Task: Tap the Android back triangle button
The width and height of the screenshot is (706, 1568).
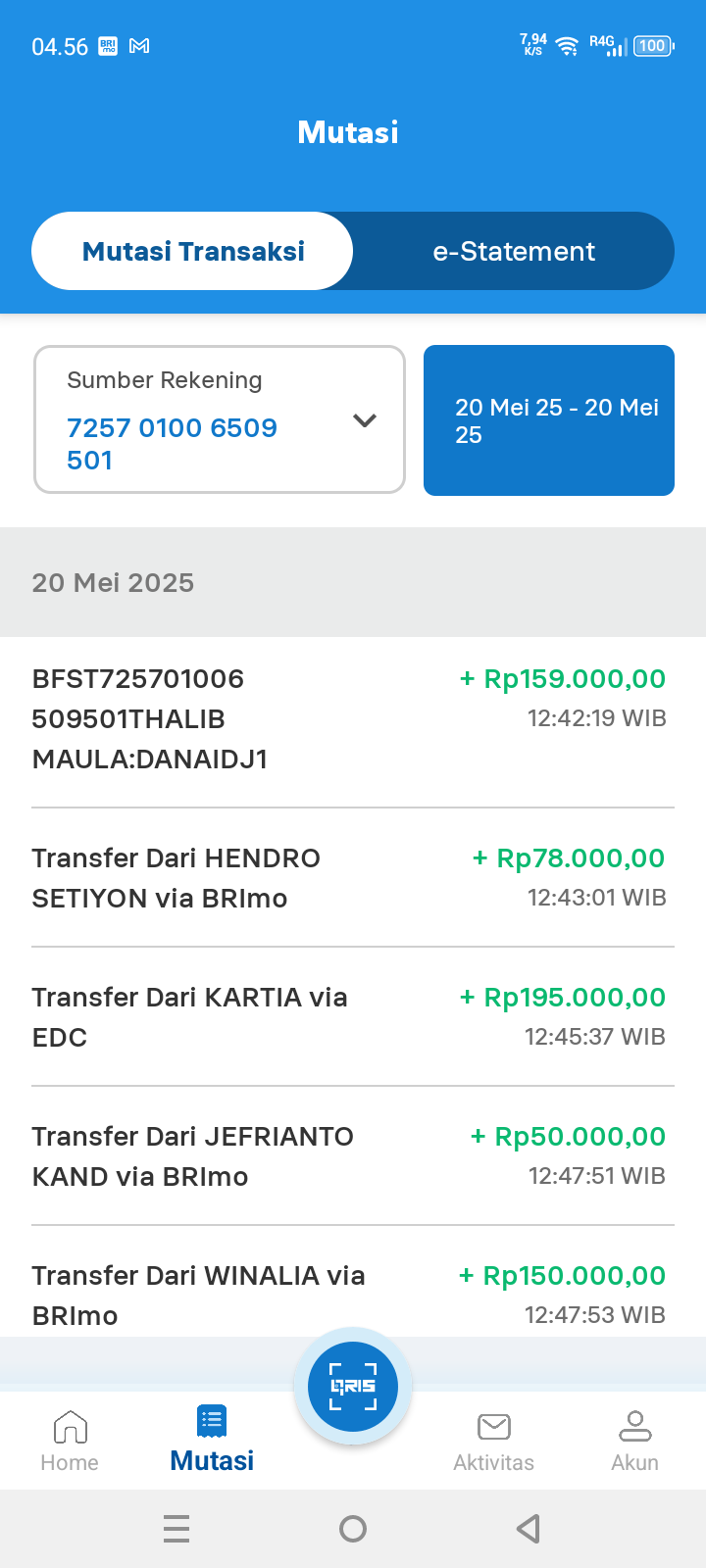Action: (529, 1528)
